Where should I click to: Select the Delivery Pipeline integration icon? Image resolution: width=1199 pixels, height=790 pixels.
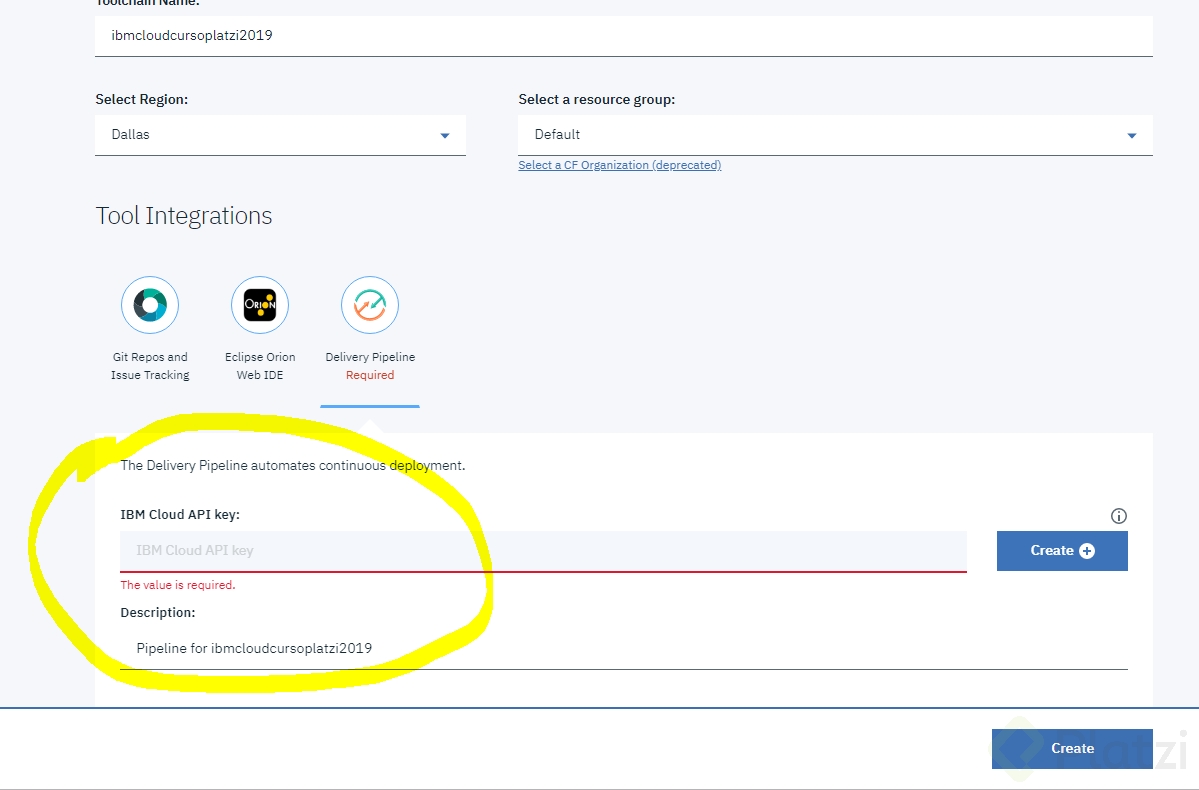[370, 305]
